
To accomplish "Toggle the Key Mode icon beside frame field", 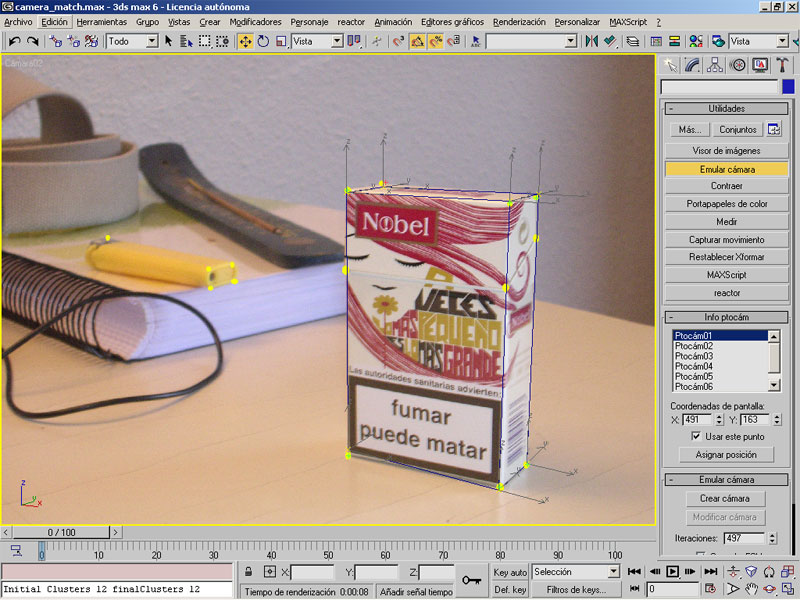I will point(634,589).
